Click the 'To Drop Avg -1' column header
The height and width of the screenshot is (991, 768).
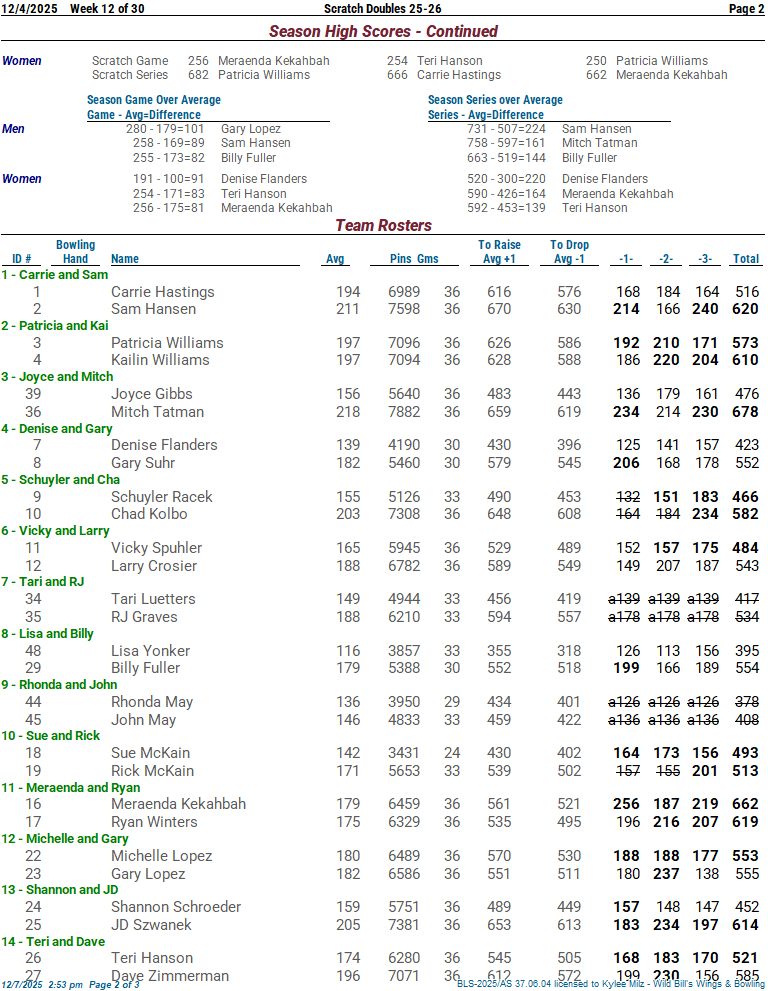click(569, 252)
